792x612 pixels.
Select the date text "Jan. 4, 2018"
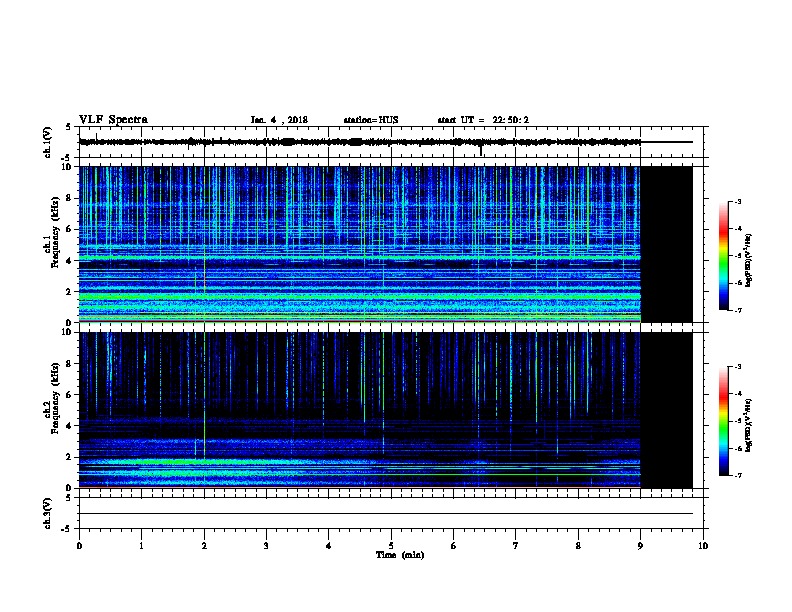279,120
